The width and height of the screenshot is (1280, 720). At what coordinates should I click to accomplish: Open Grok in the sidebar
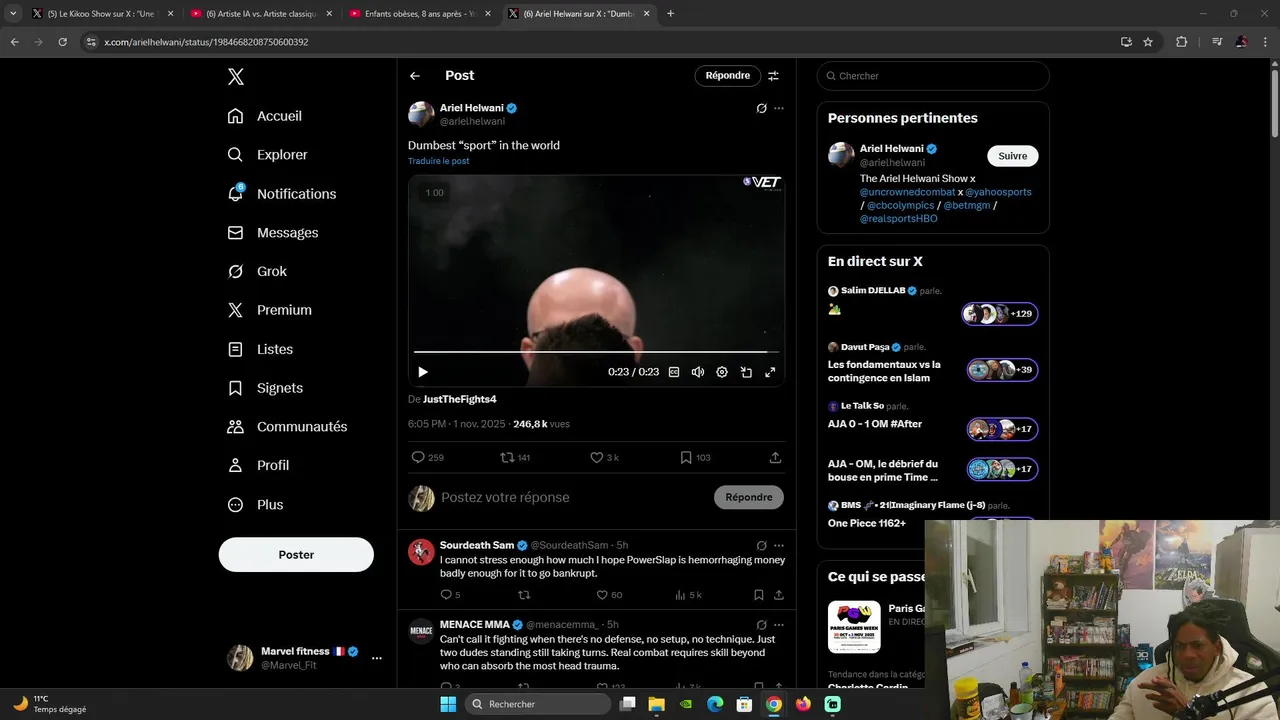[257, 272]
